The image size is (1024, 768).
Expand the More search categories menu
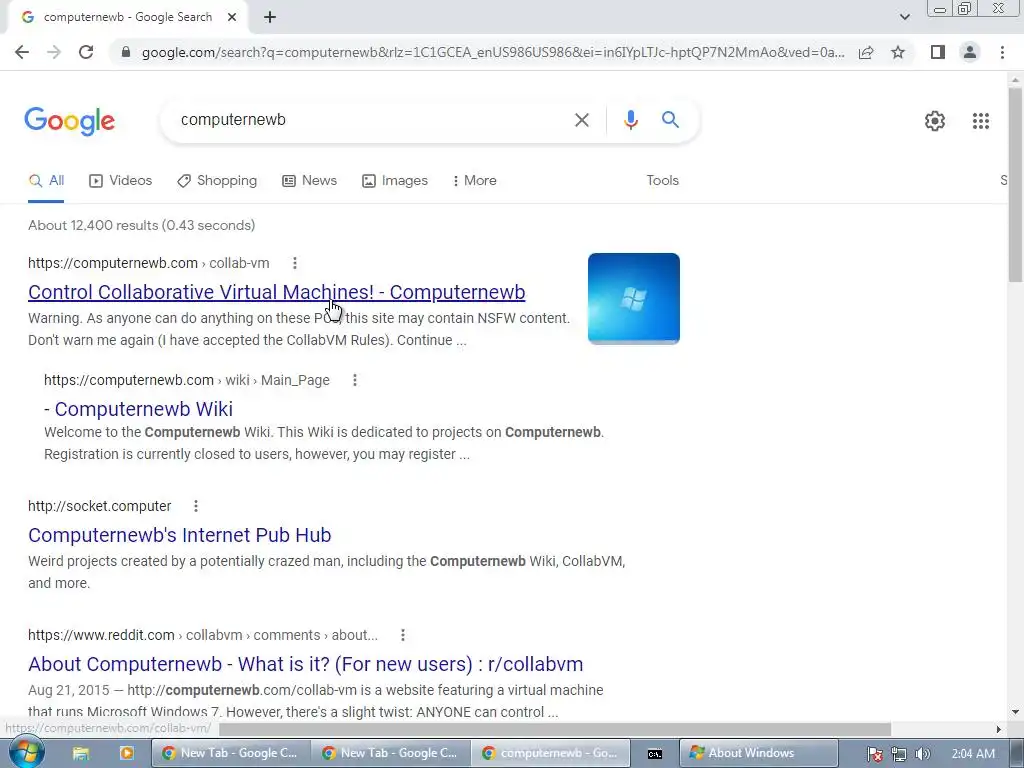pyautogui.click(x=475, y=181)
